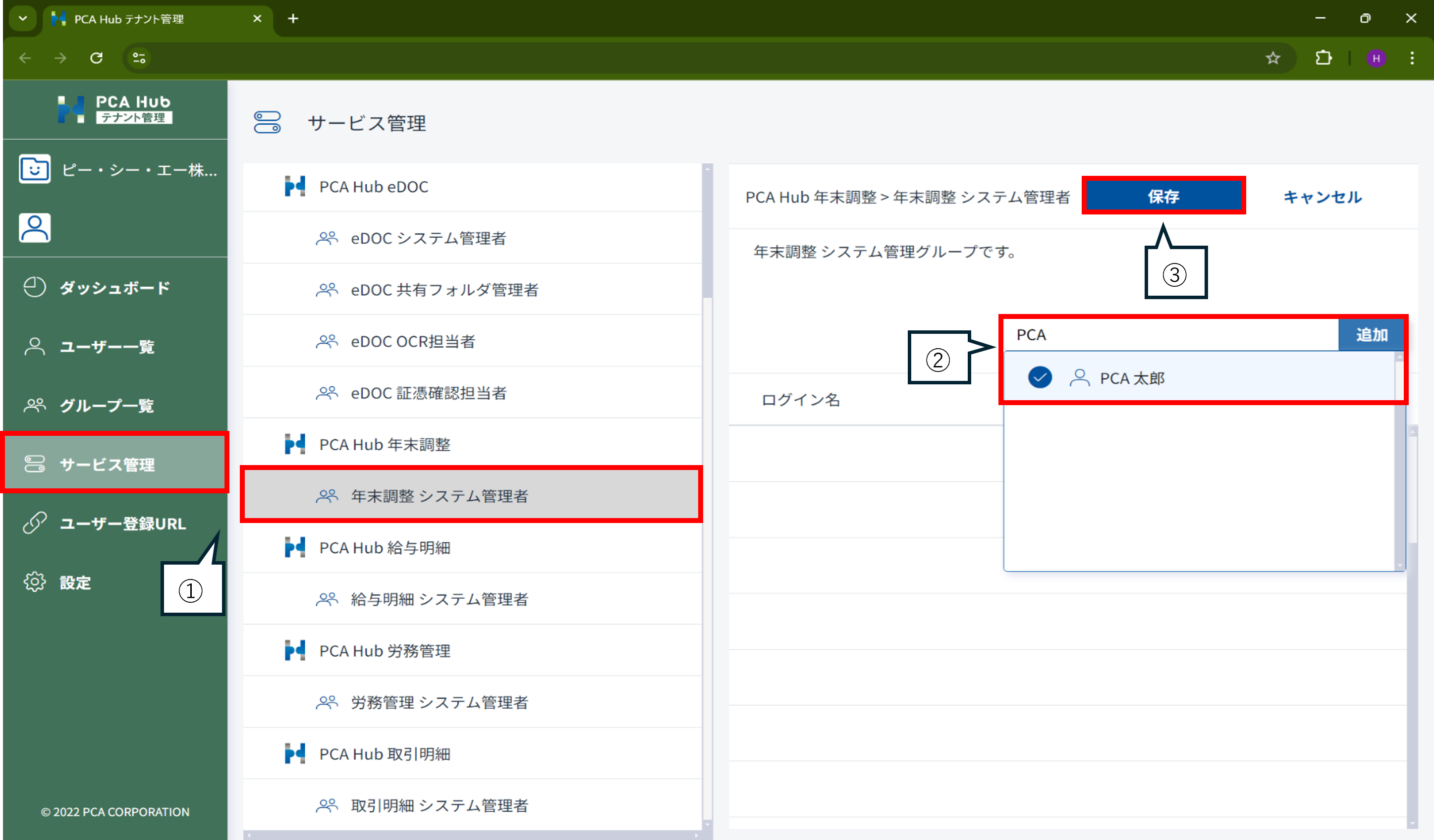
Task: Click group icon beside 取引明細 システム管理者
Action: (327, 805)
